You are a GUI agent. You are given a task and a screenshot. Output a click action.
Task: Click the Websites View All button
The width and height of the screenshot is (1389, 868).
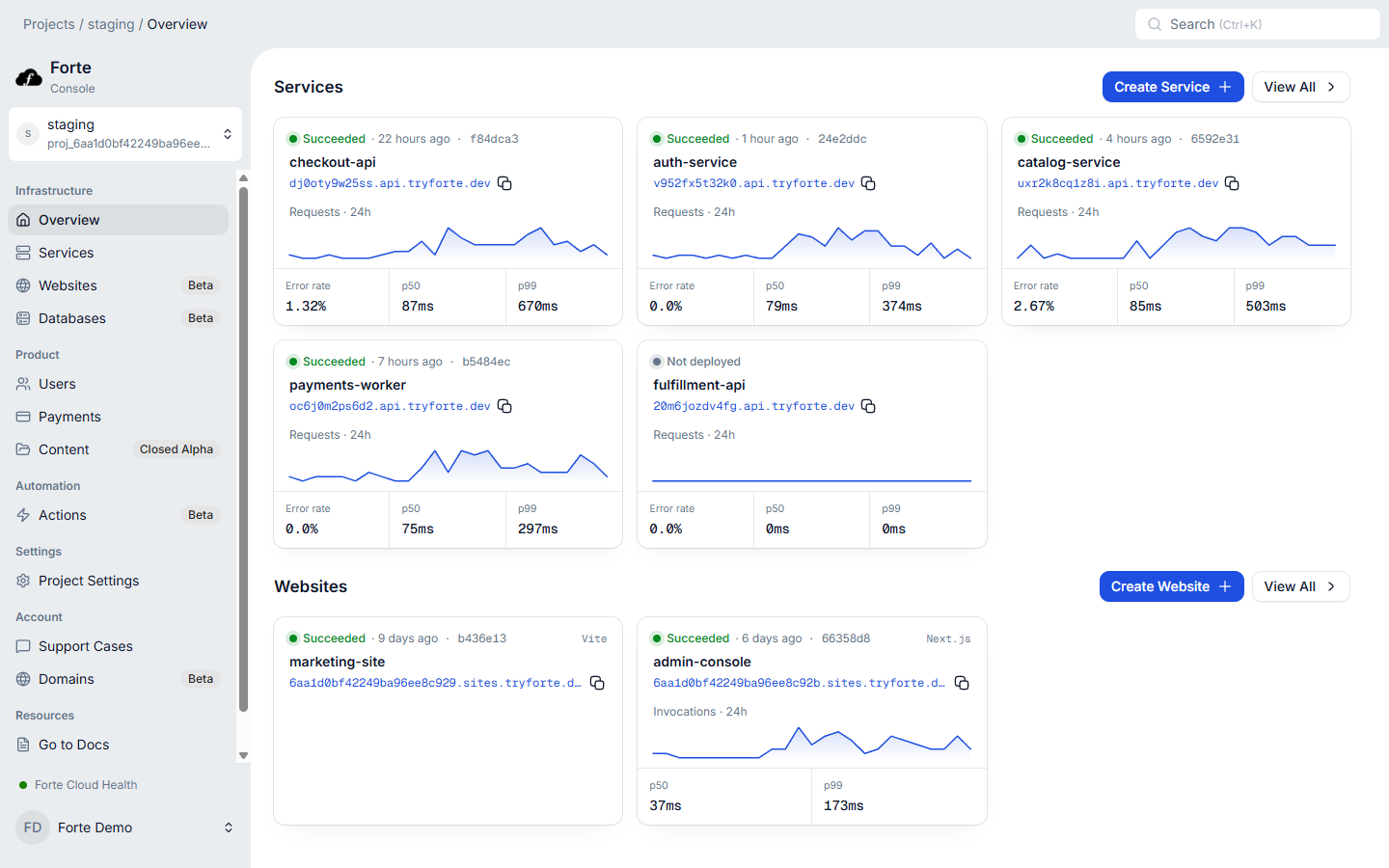coord(1300,586)
